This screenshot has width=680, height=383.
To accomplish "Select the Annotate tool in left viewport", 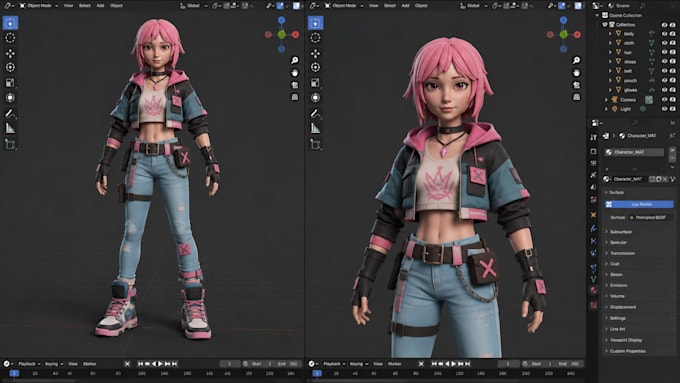I will 10,114.
